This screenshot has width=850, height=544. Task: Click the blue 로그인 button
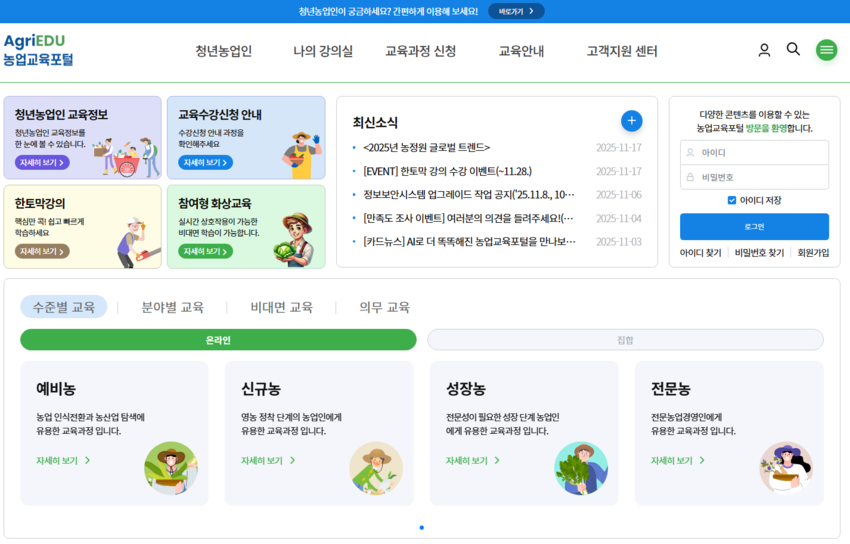coord(754,226)
